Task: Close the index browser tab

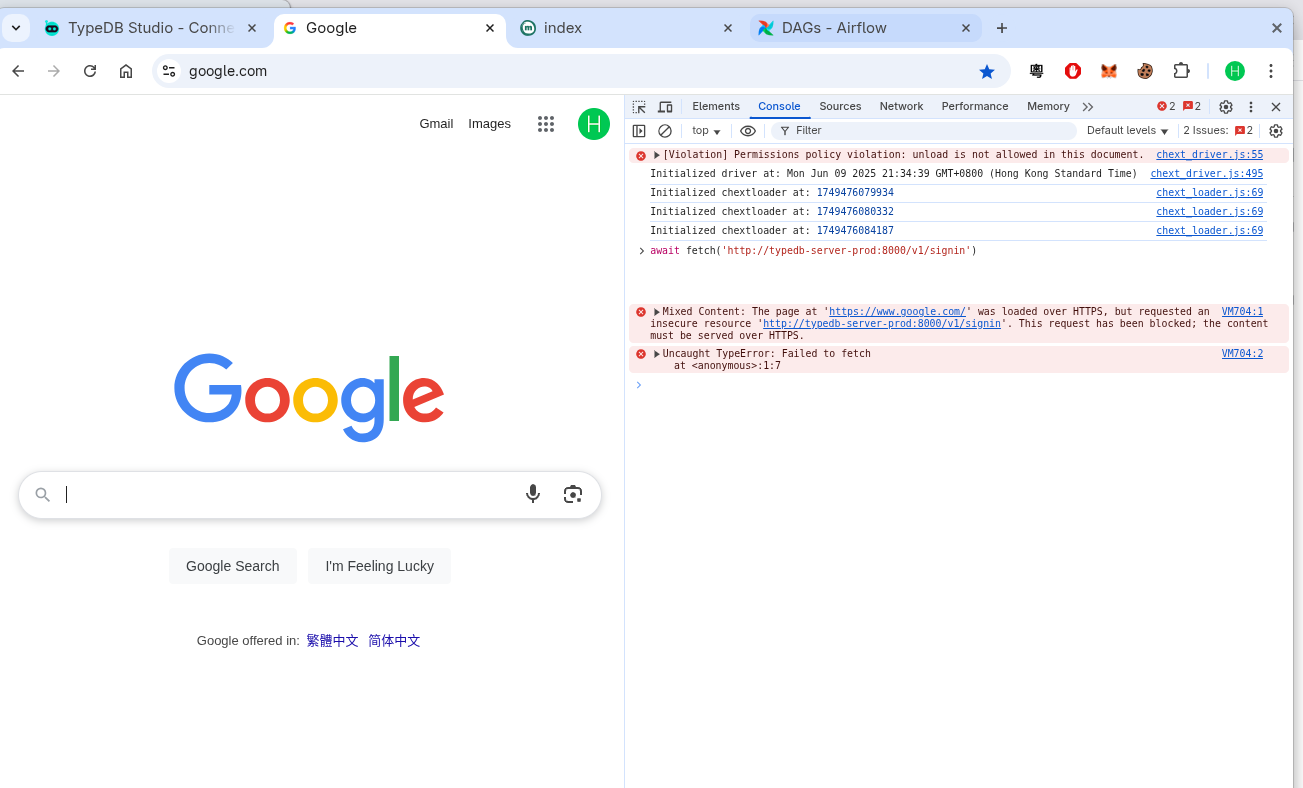Action: tap(728, 28)
